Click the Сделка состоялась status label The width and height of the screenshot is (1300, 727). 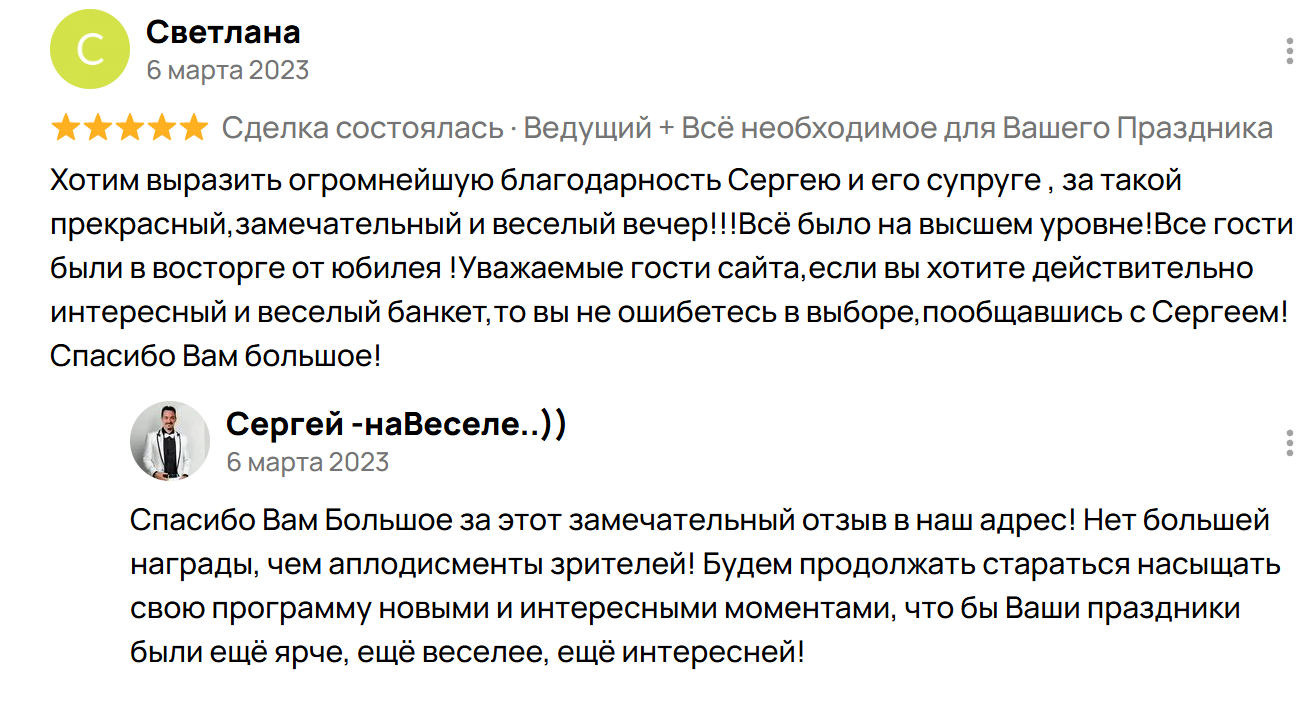[x=362, y=128]
